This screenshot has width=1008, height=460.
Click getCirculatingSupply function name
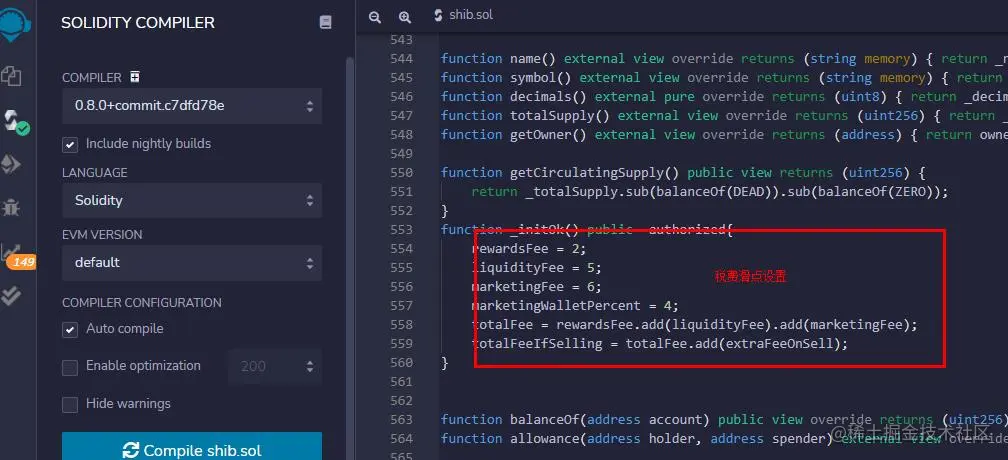[x=587, y=173]
